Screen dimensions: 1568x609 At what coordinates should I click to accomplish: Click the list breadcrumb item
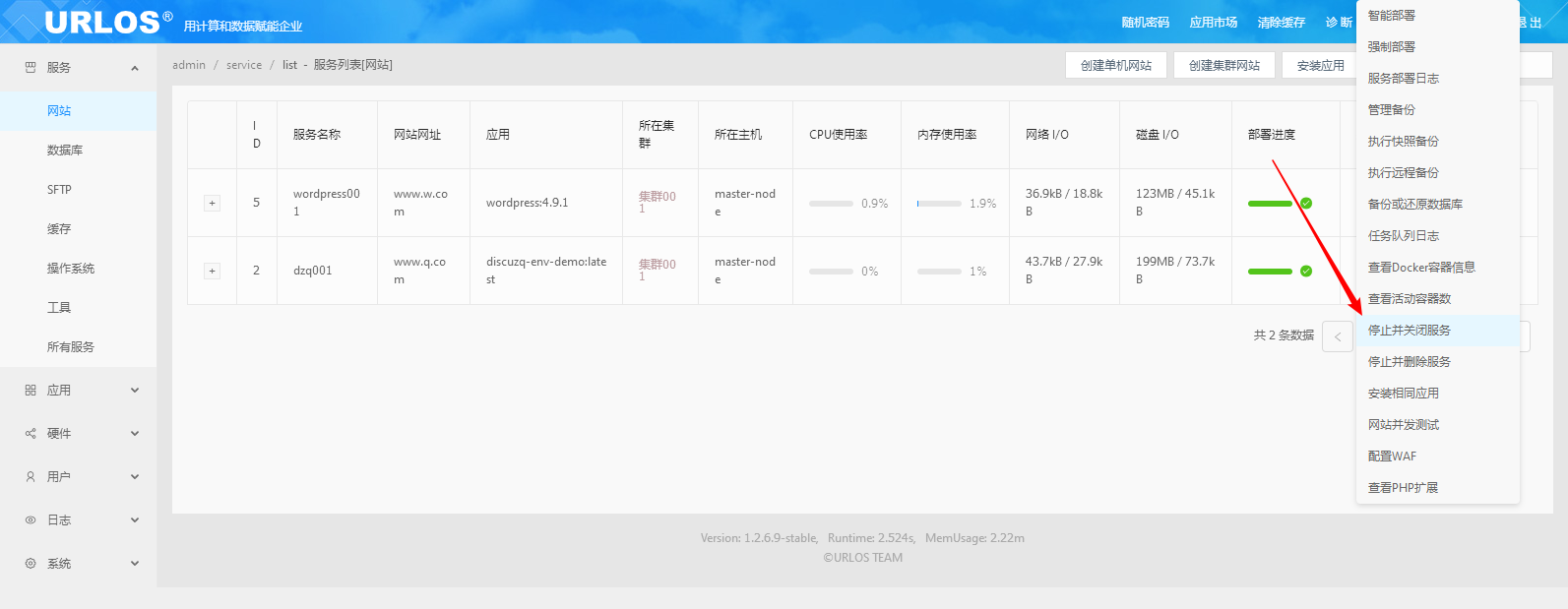coord(289,65)
